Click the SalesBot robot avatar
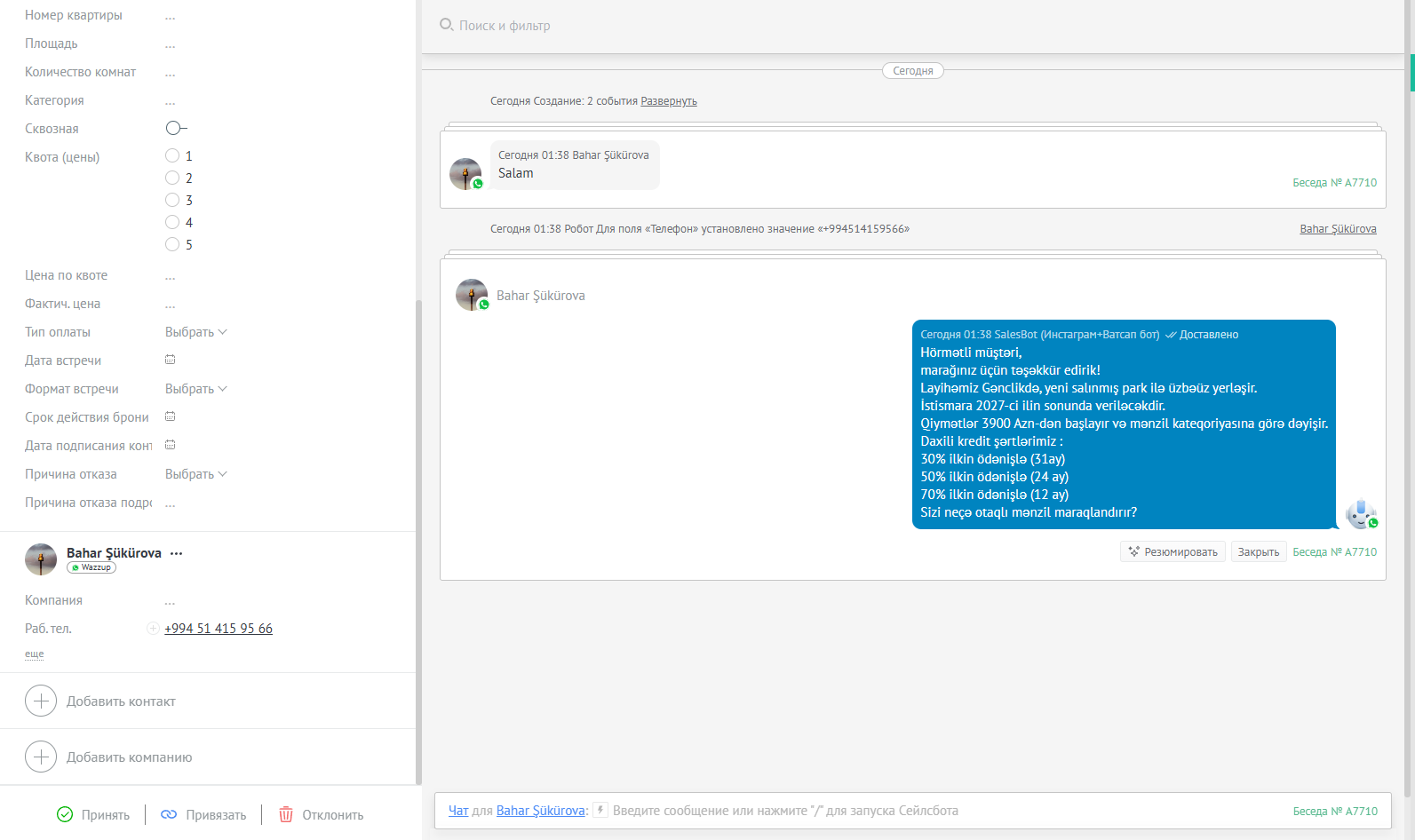The height and width of the screenshot is (840, 1415). tap(1361, 513)
